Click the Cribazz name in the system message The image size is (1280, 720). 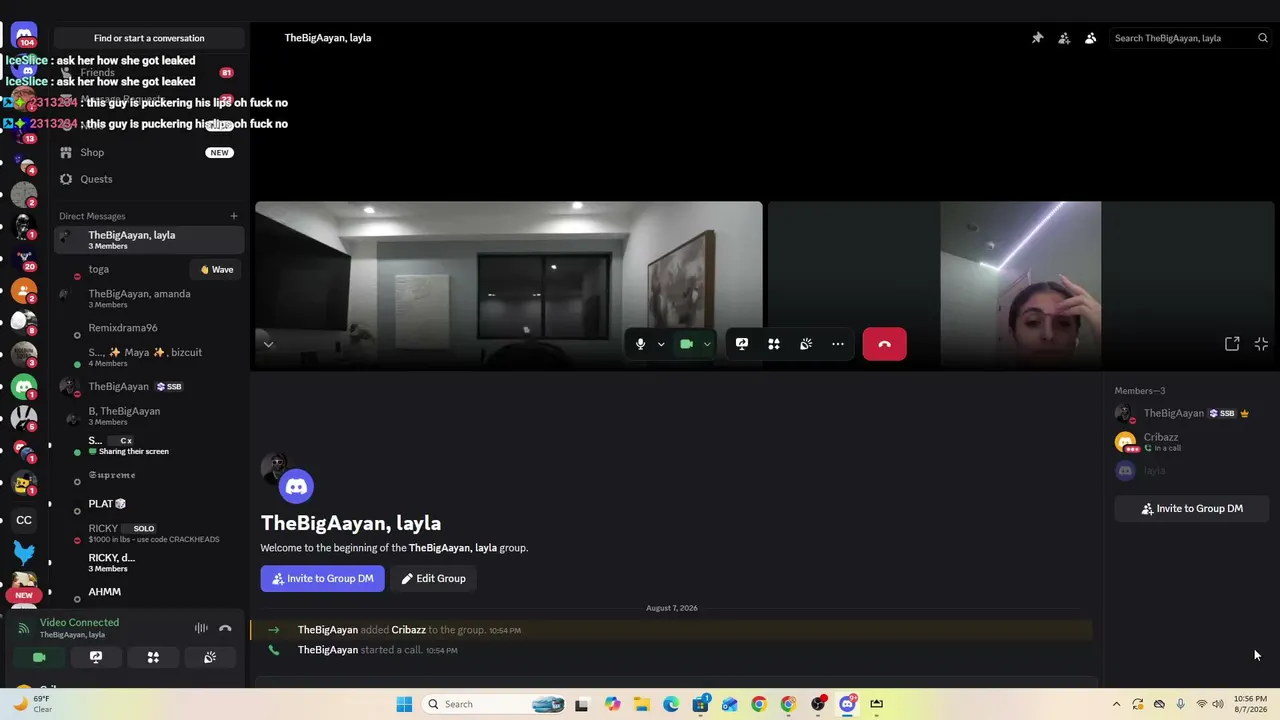(x=408, y=630)
